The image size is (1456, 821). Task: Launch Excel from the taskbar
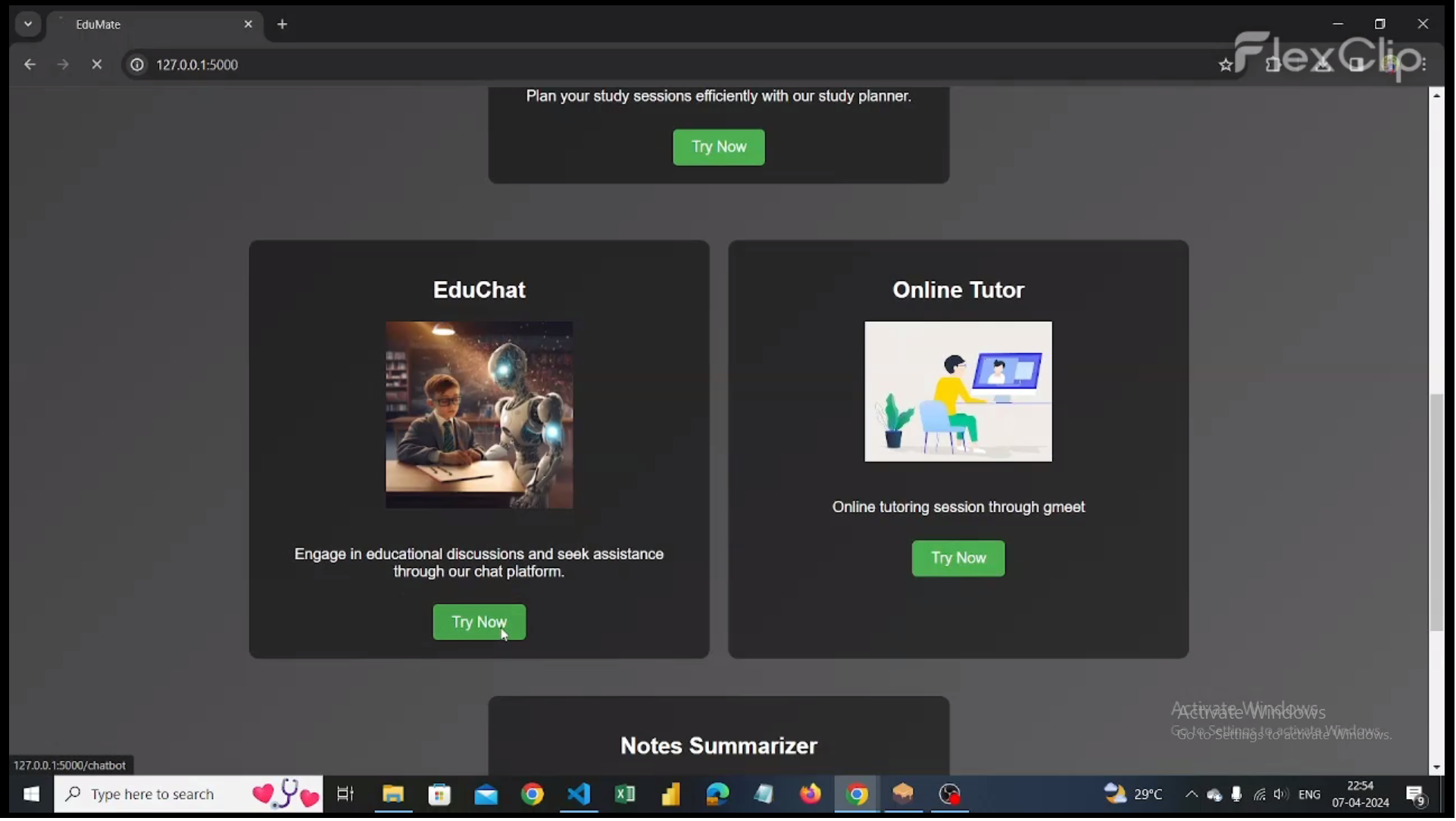(x=626, y=795)
